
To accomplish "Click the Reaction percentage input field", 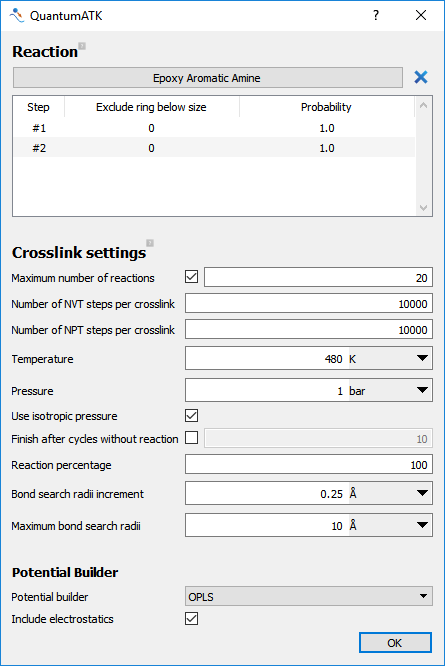I will 309,465.
